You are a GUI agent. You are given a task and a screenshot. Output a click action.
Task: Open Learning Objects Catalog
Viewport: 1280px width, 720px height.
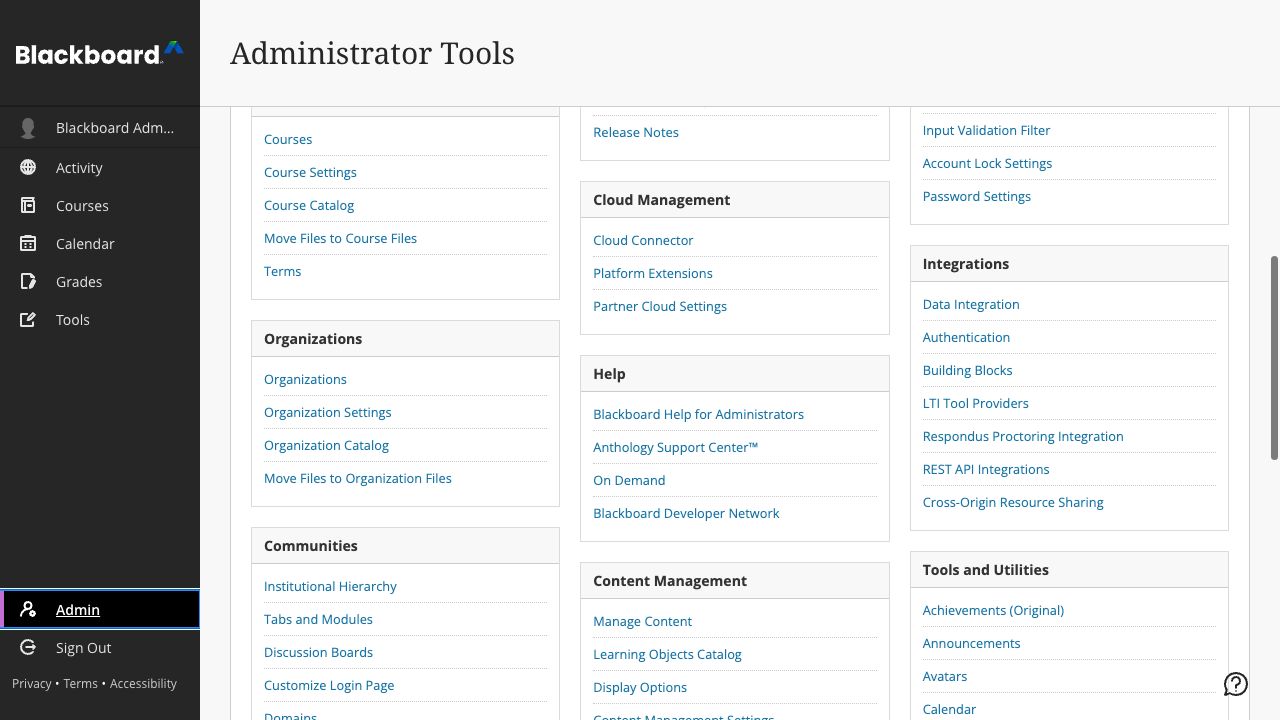point(667,654)
